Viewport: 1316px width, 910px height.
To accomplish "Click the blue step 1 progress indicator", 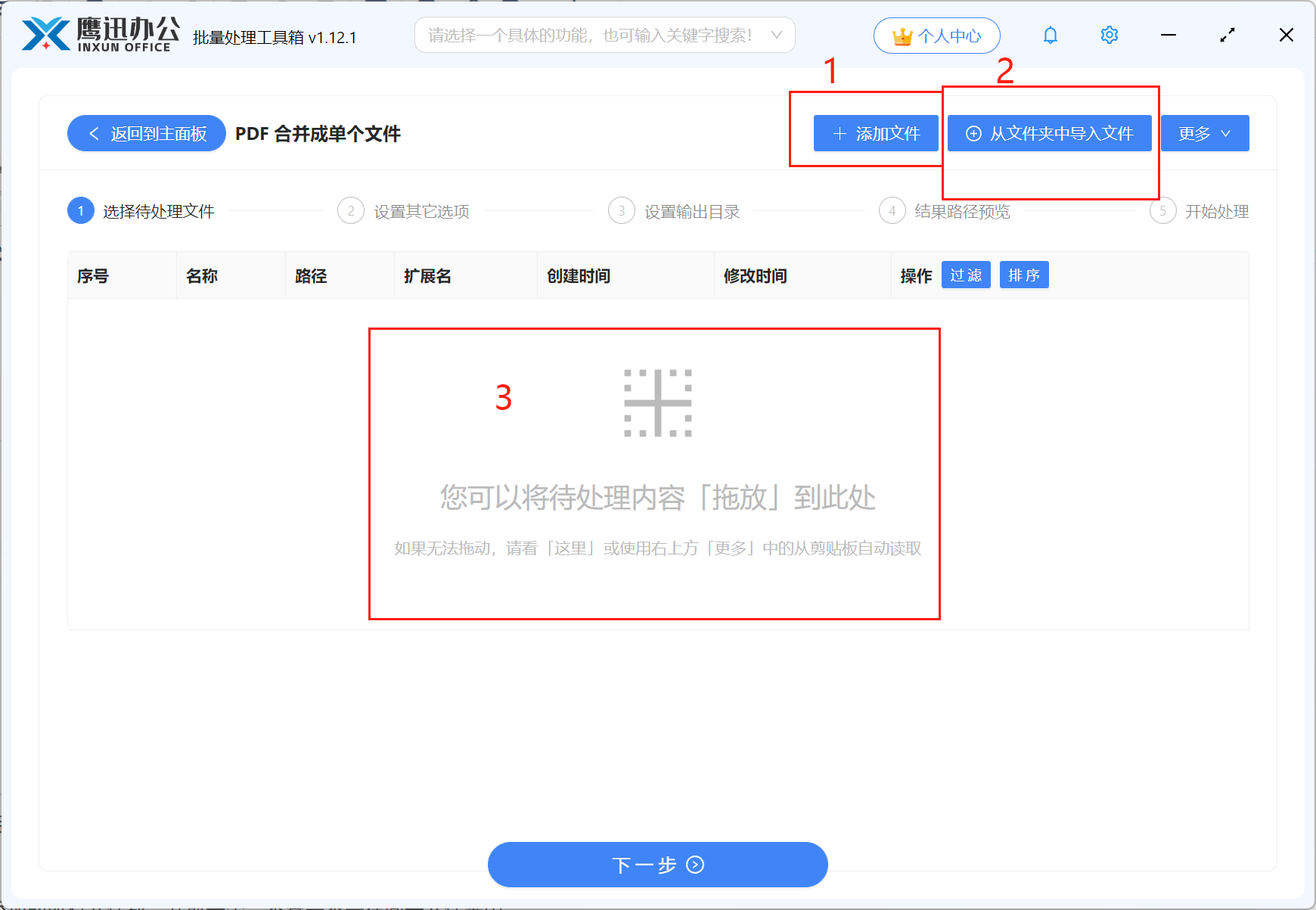I will coord(81,210).
